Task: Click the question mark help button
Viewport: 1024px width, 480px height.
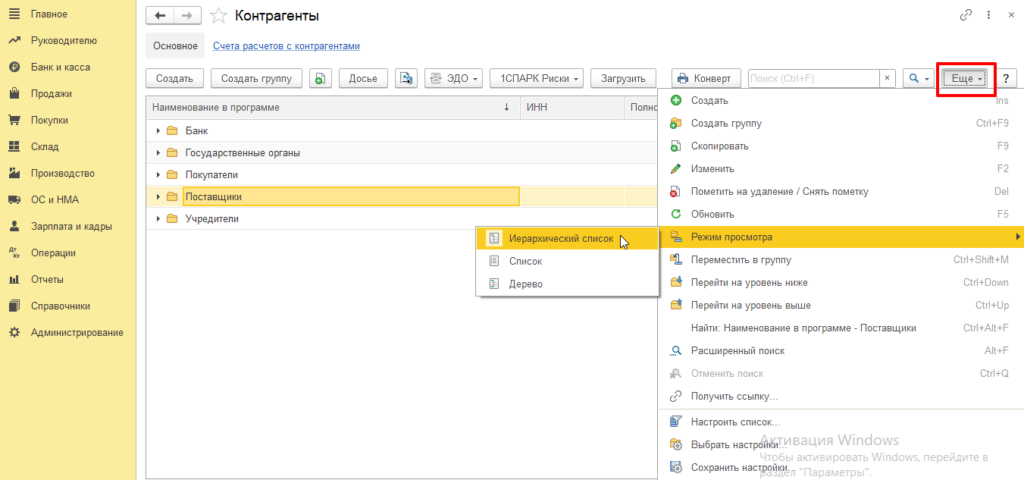Action: [x=1006, y=78]
